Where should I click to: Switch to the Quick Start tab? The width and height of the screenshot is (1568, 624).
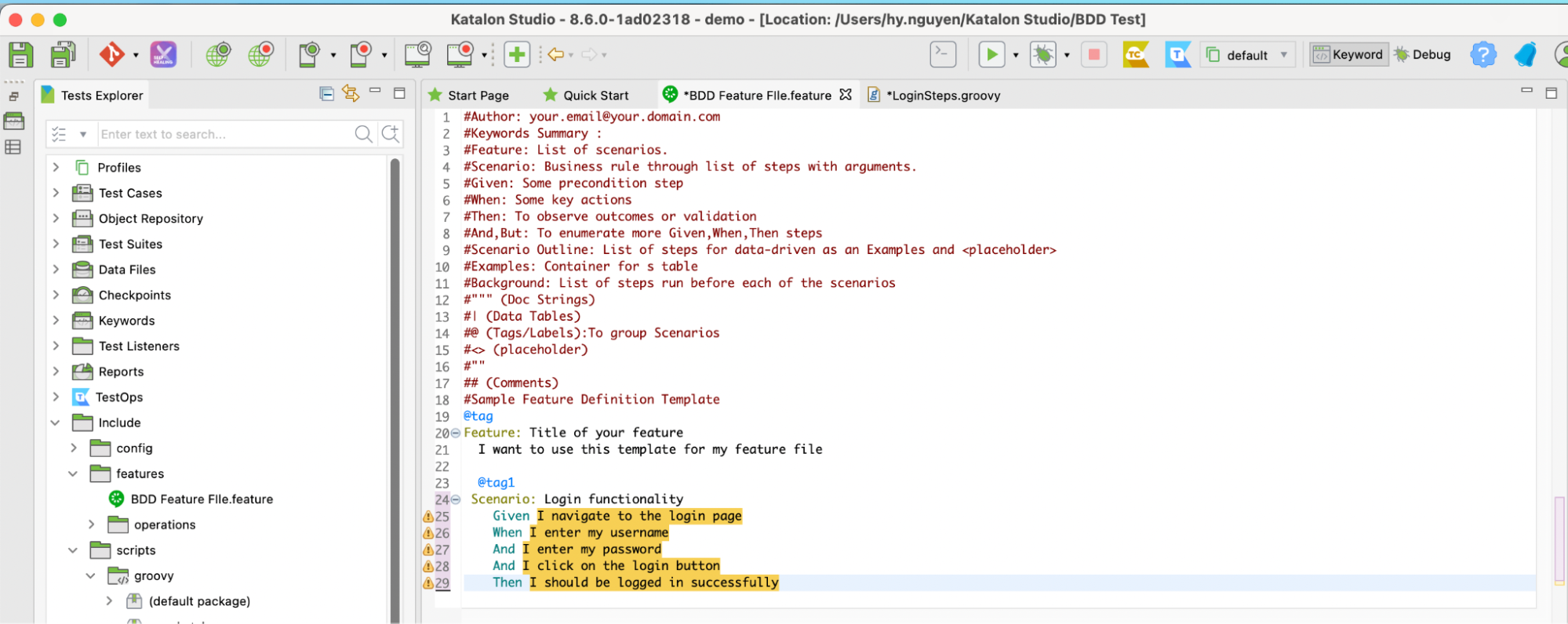(x=587, y=95)
